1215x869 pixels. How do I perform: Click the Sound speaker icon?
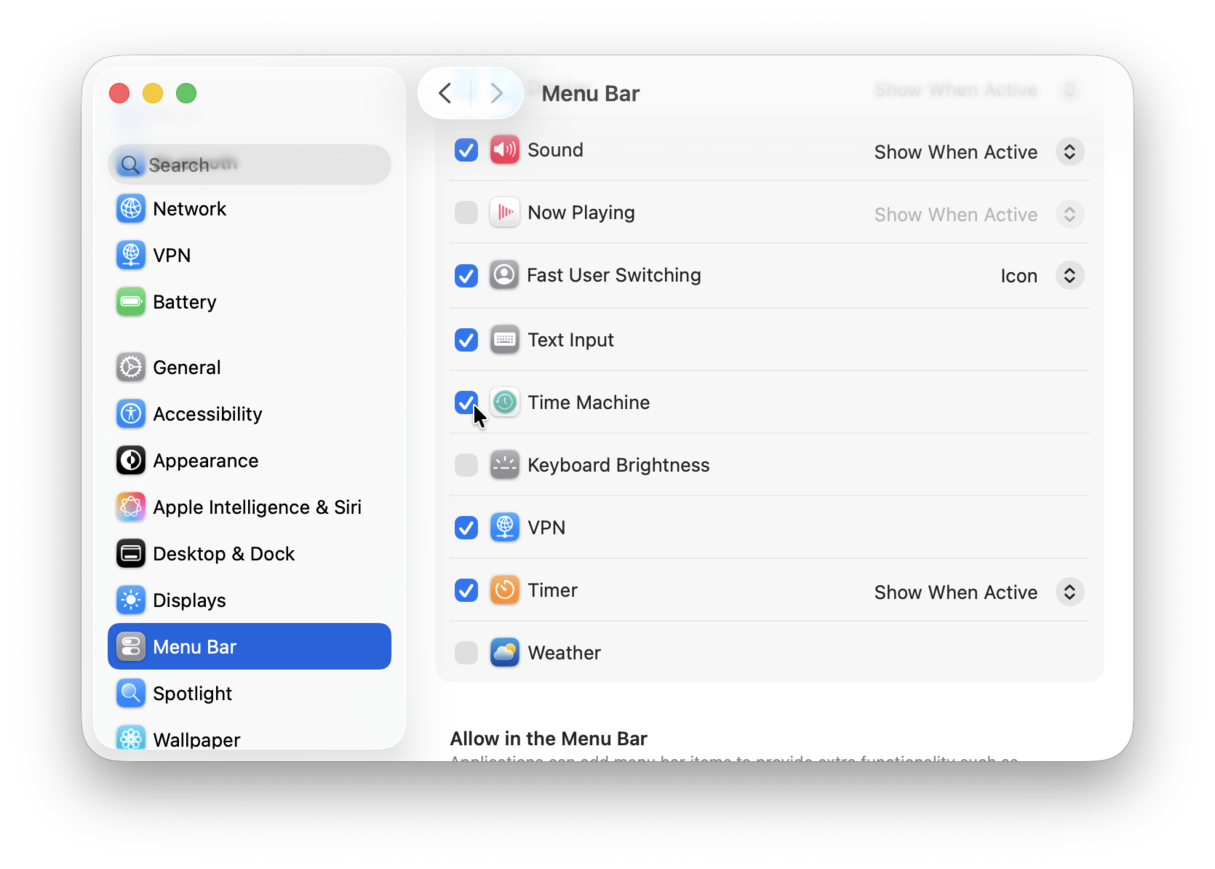coord(505,149)
